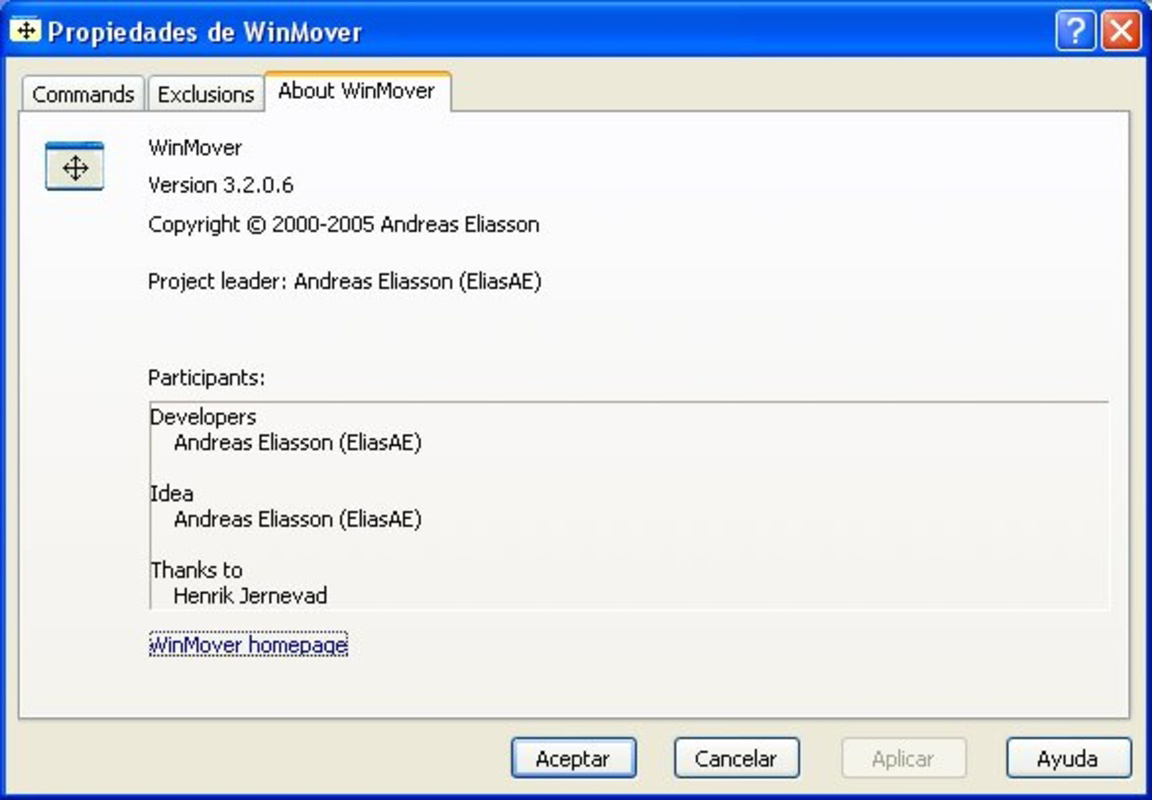Screen dimensions: 1152x800
Task: Click the Ayuda button
Action: [x=1068, y=758]
